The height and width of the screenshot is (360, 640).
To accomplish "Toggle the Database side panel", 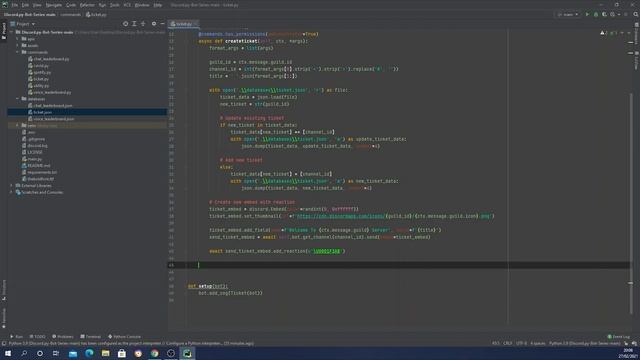I will pyautogui.click(x=636, y=33).
